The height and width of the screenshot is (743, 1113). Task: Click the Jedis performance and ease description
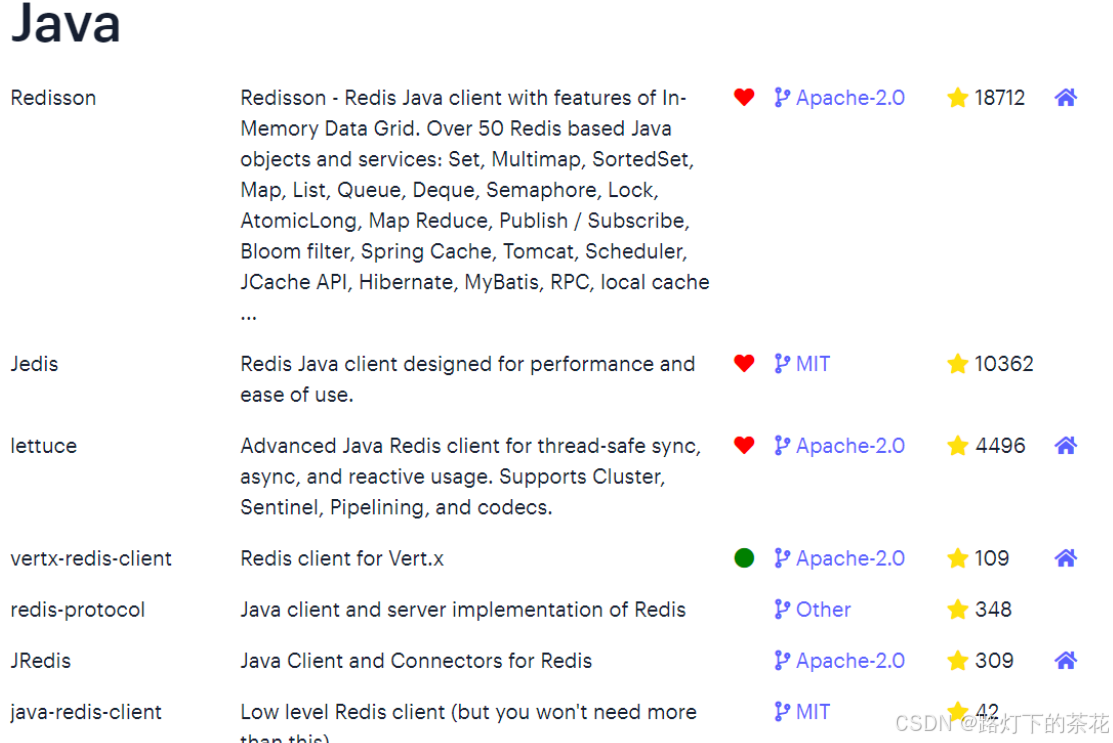pyautogui.click(x=467, y=379)
